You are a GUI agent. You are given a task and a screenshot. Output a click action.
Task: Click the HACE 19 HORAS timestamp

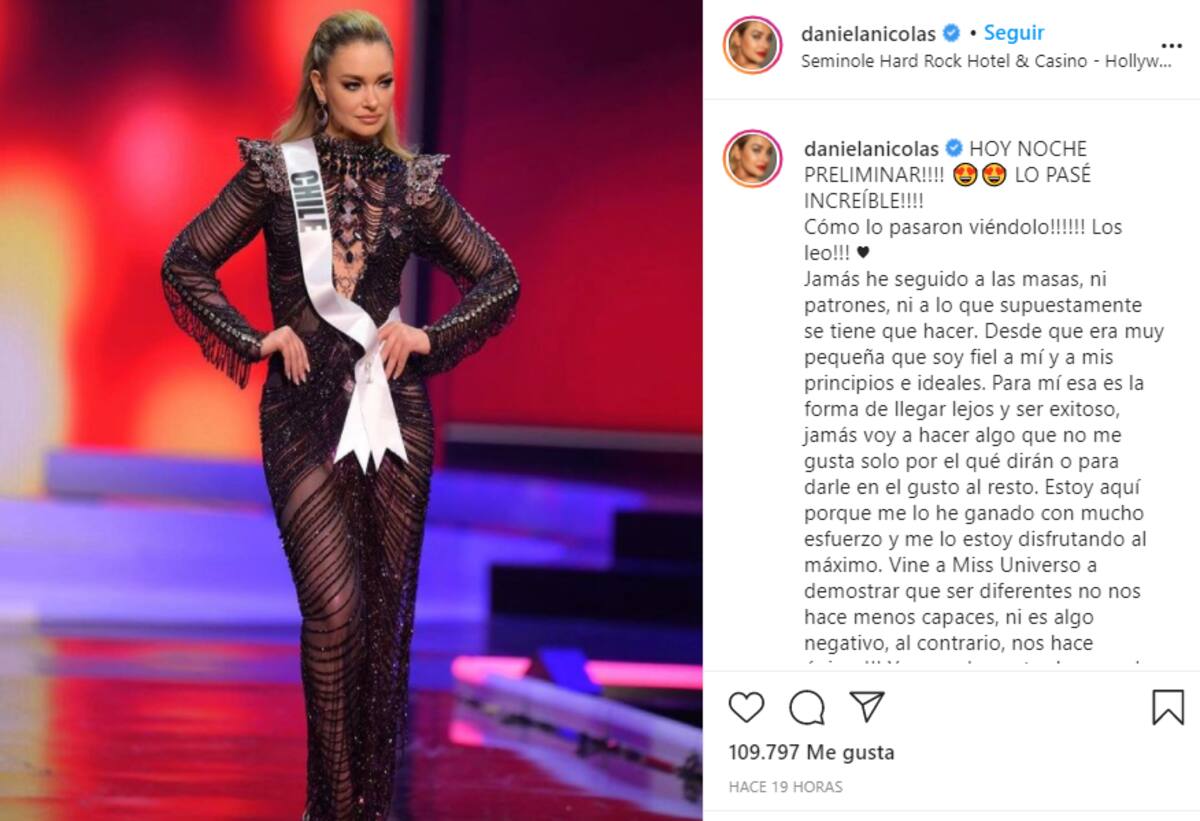pyautogui.click(x=785, y=787)
